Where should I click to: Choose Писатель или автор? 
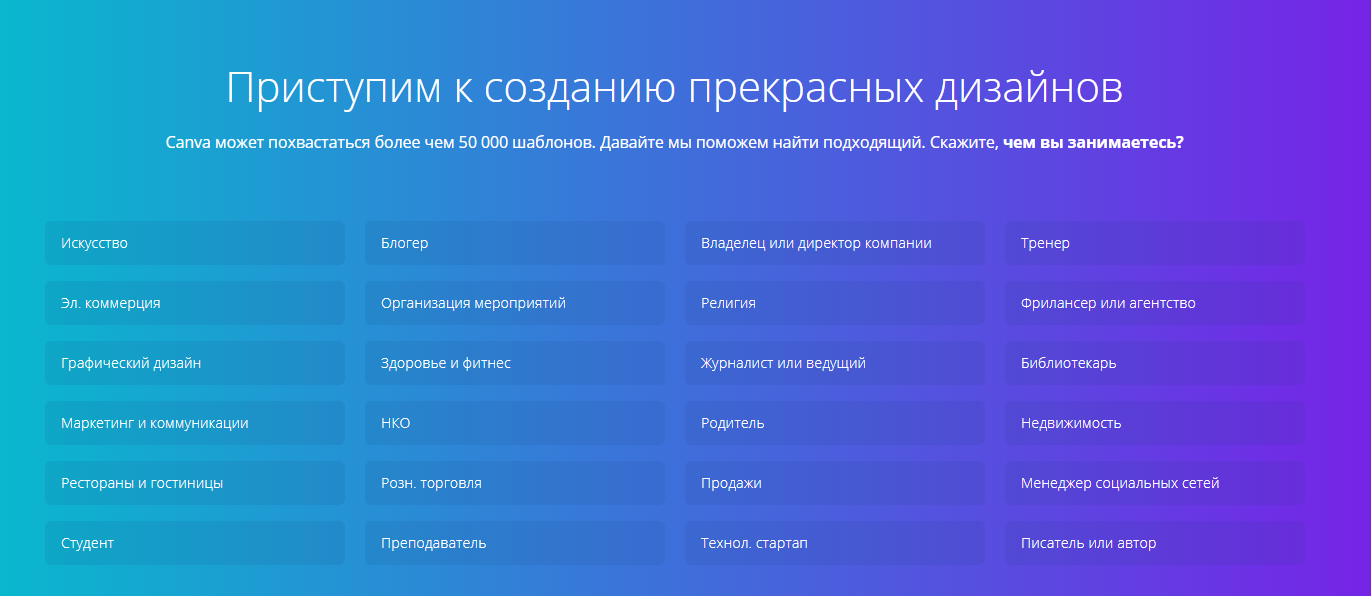click(1155, 543)
